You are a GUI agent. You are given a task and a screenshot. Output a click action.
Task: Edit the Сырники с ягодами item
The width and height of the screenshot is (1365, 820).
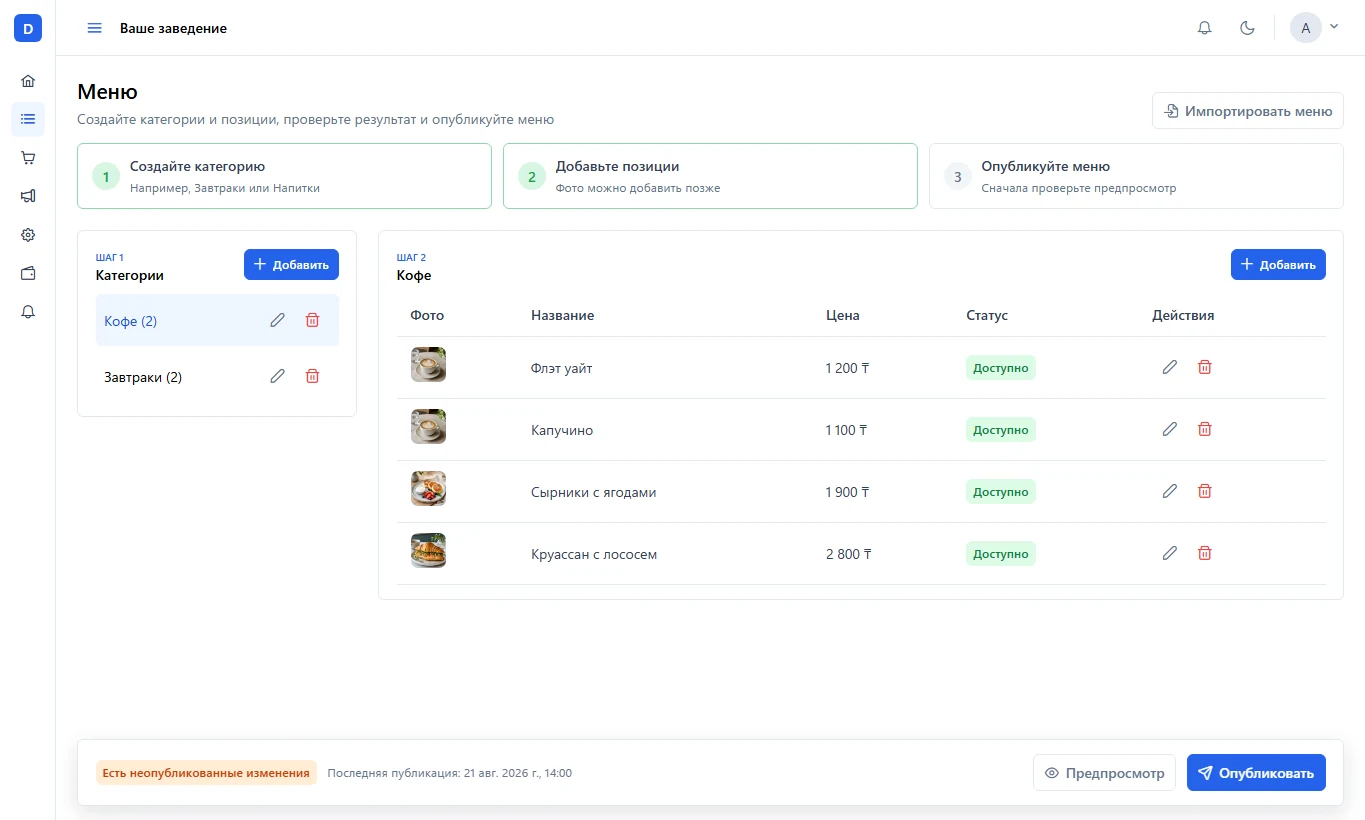click(1170, 491)
